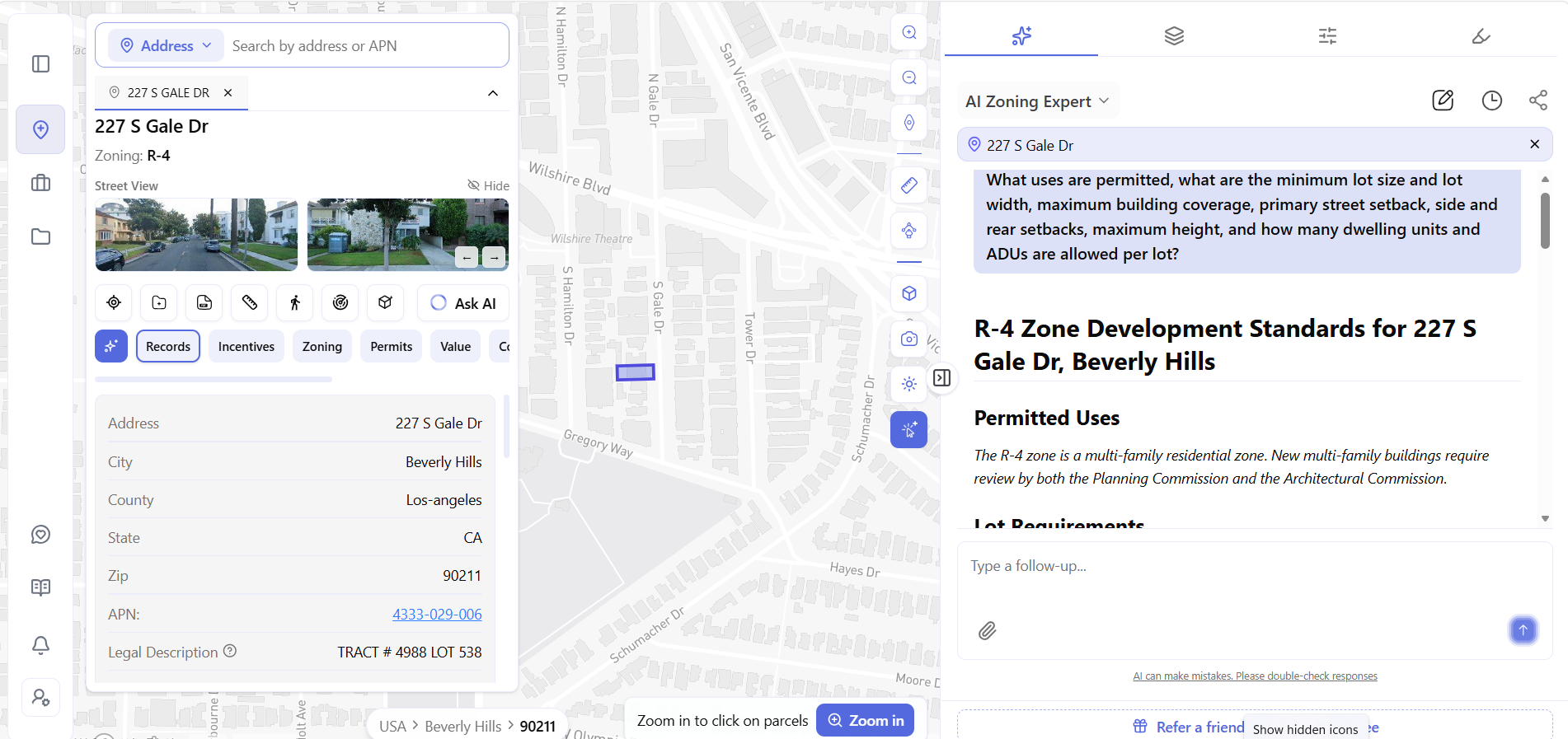
Task: Select the Incentives tab
Action: pos(246,347)
